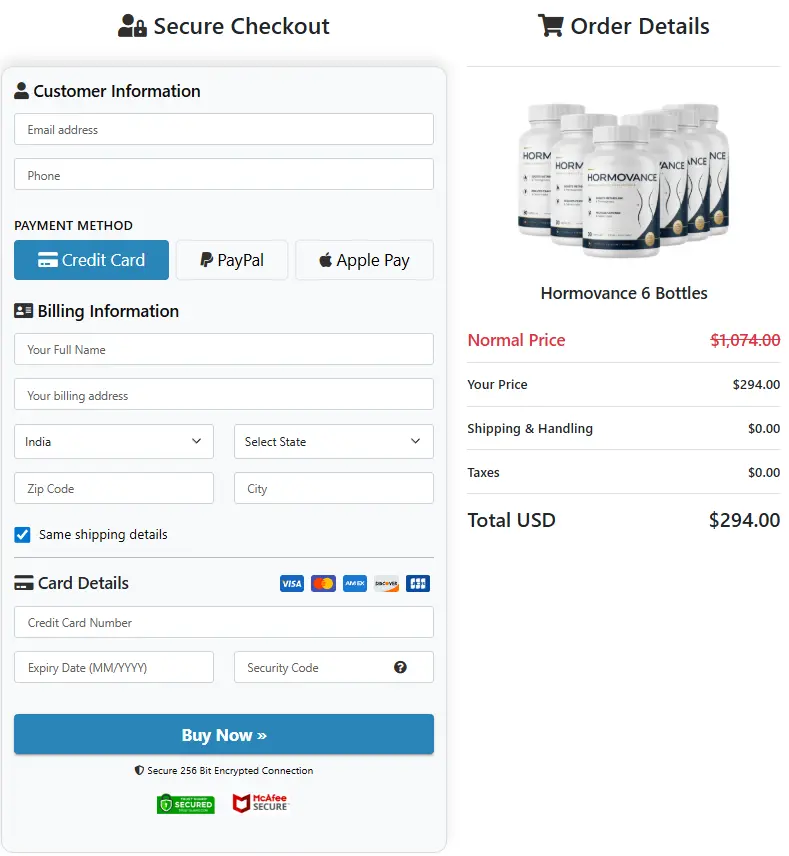Click the shopping cart icon
The image size is (789, 856).
550,25
